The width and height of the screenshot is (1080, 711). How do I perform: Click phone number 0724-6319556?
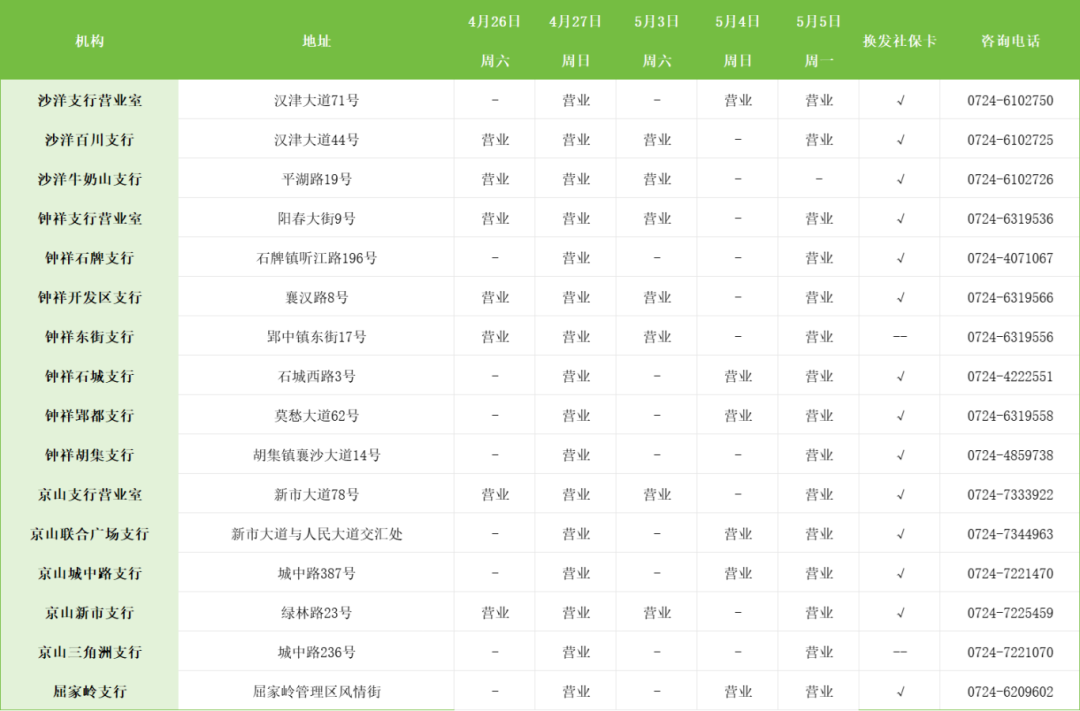point(1010,336)
